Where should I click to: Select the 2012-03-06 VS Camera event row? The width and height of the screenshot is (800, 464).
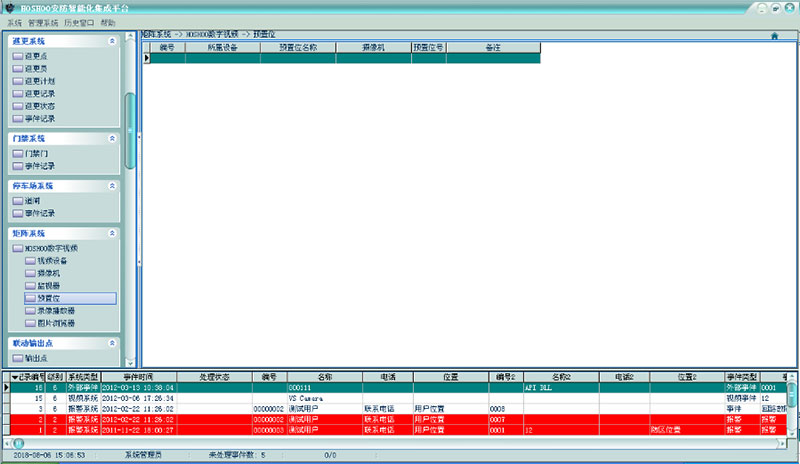(x=400, y=398)
